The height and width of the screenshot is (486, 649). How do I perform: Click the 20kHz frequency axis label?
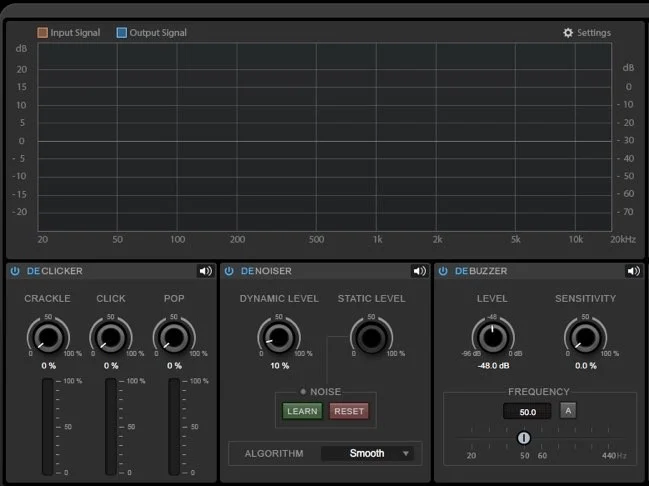pos(623,239)
